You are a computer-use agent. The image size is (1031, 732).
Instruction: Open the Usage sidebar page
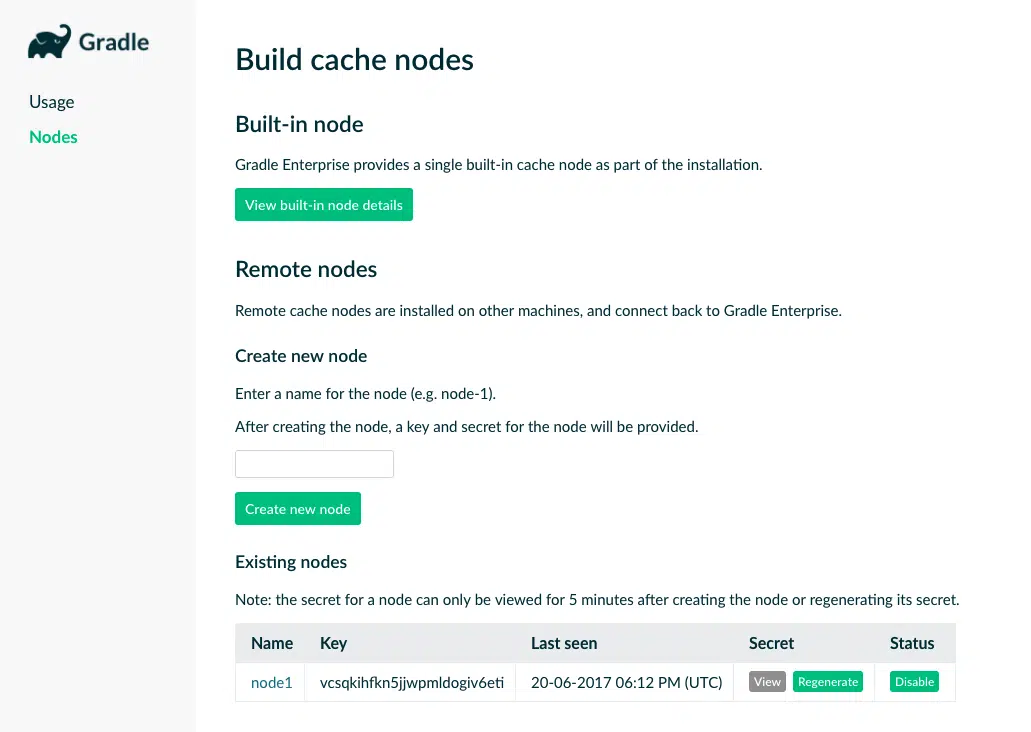pyautogui.click(x=51, y=102)
